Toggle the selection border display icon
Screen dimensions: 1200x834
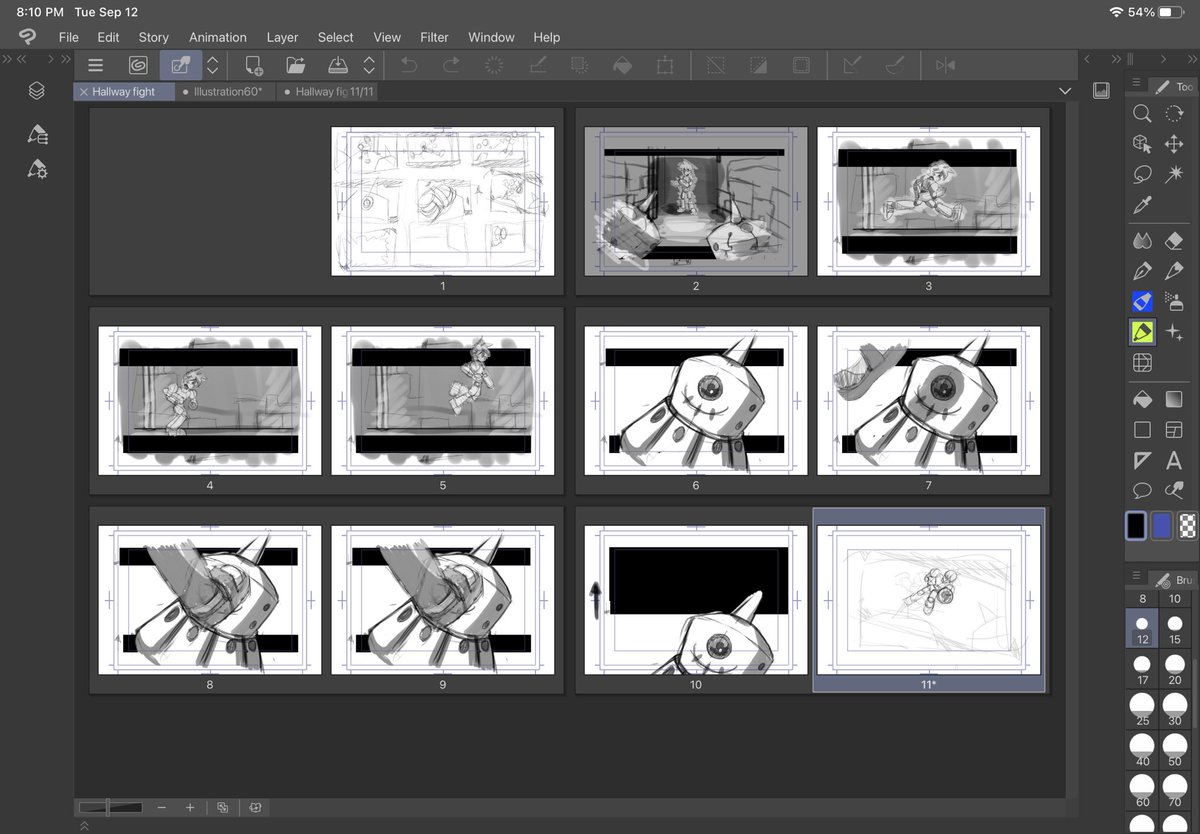click(x=801, y=65)
